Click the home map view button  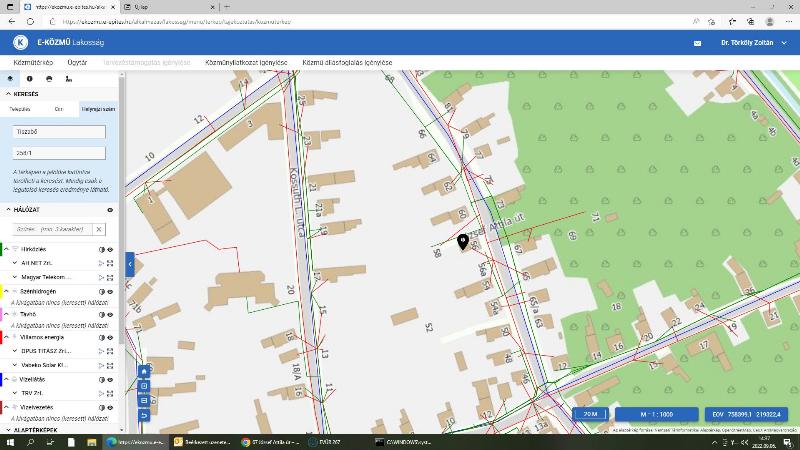144,371
